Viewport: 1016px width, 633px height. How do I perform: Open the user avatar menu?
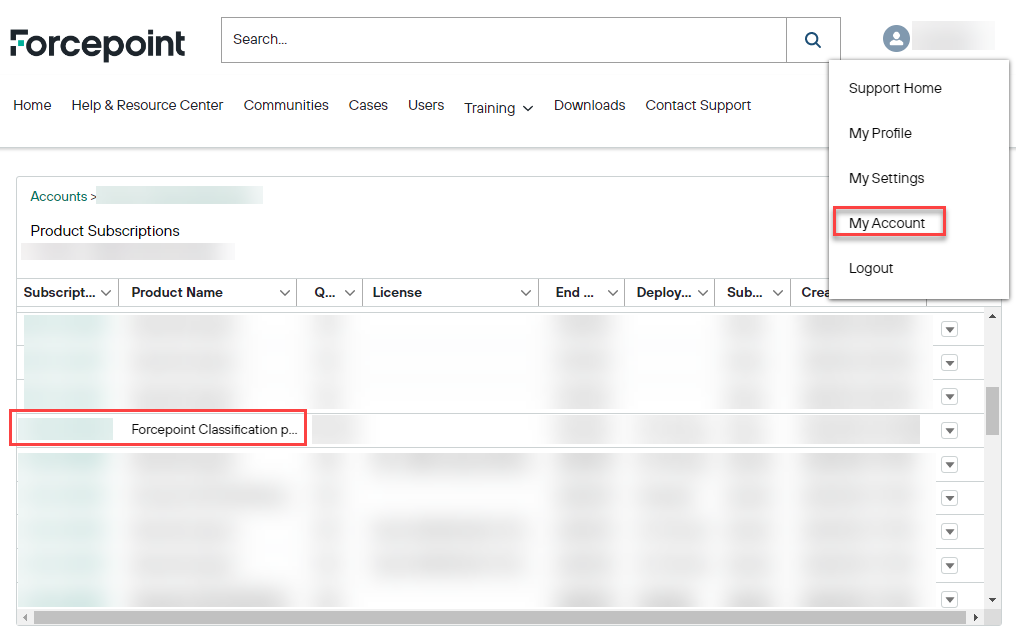pos(896,37)
